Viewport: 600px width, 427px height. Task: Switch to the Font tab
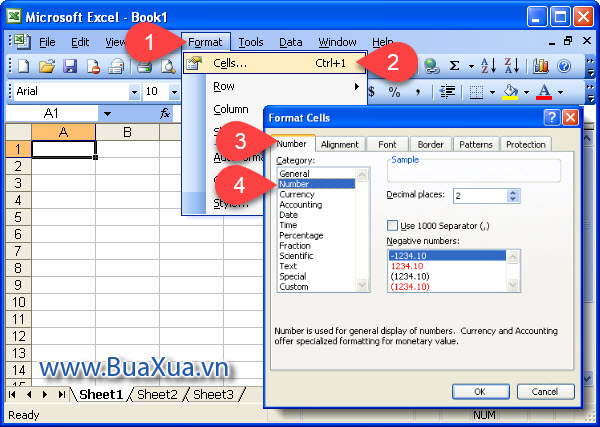pos(387,145)
